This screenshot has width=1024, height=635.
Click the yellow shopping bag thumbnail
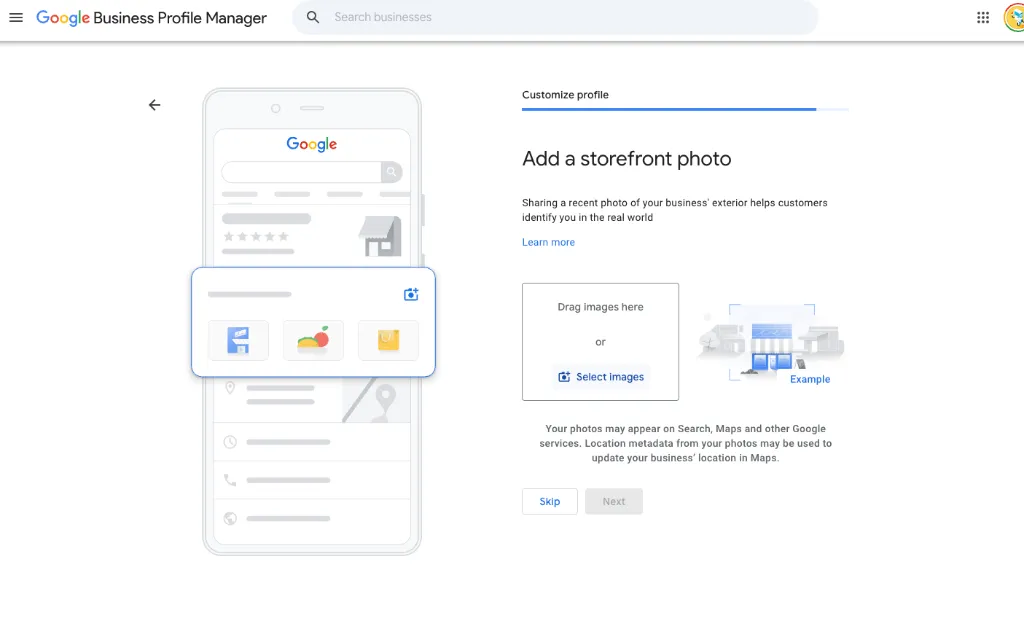388,340
